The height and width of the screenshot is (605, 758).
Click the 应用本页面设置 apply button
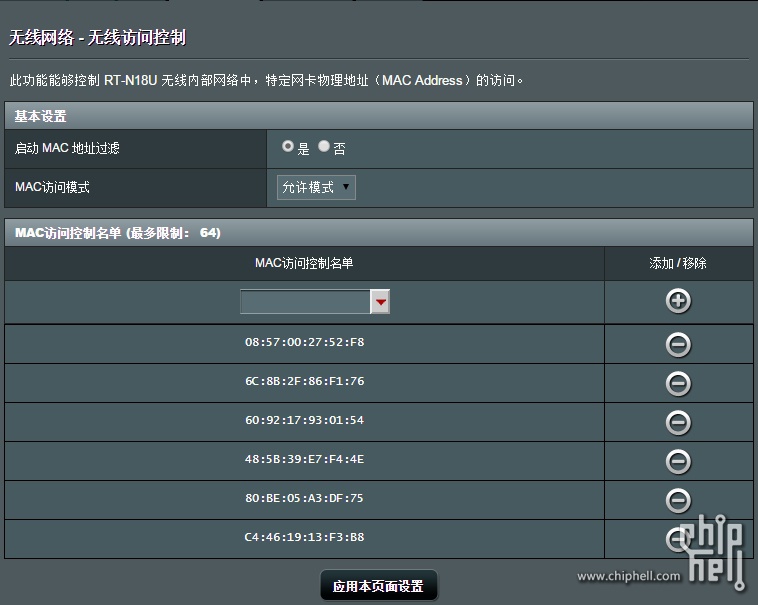379,586
